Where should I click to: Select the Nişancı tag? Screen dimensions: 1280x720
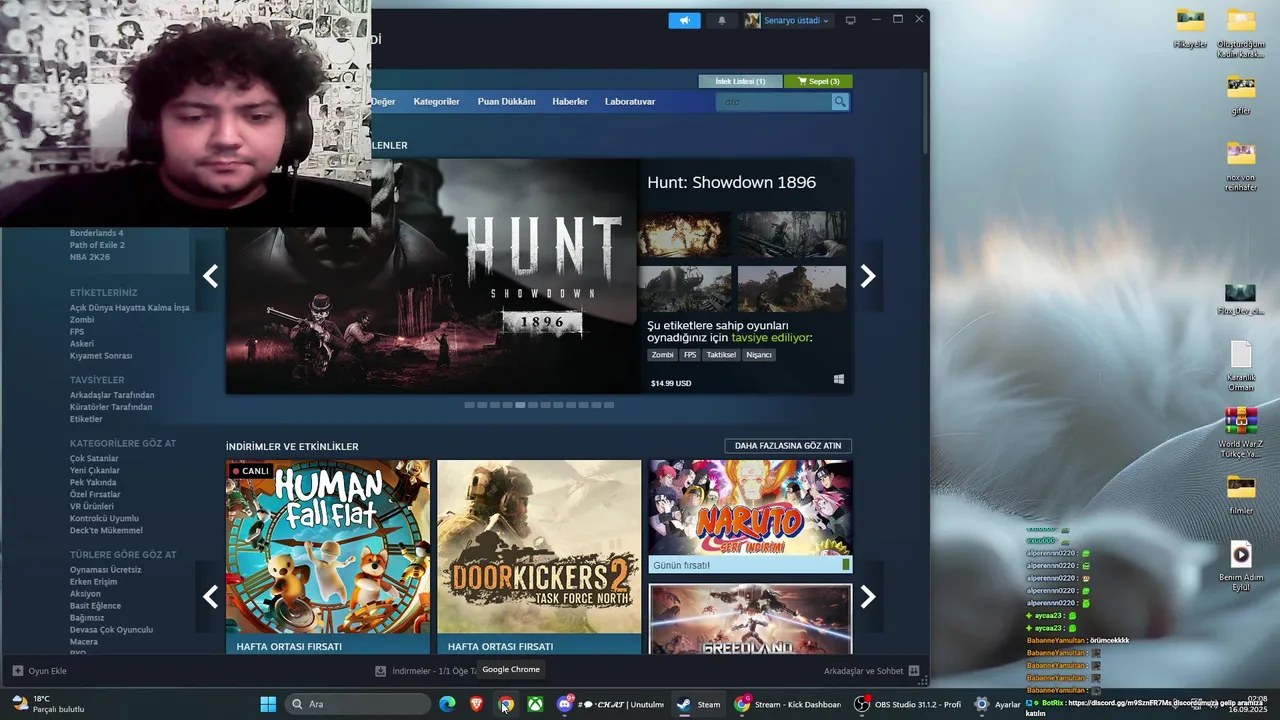(759, 355)
